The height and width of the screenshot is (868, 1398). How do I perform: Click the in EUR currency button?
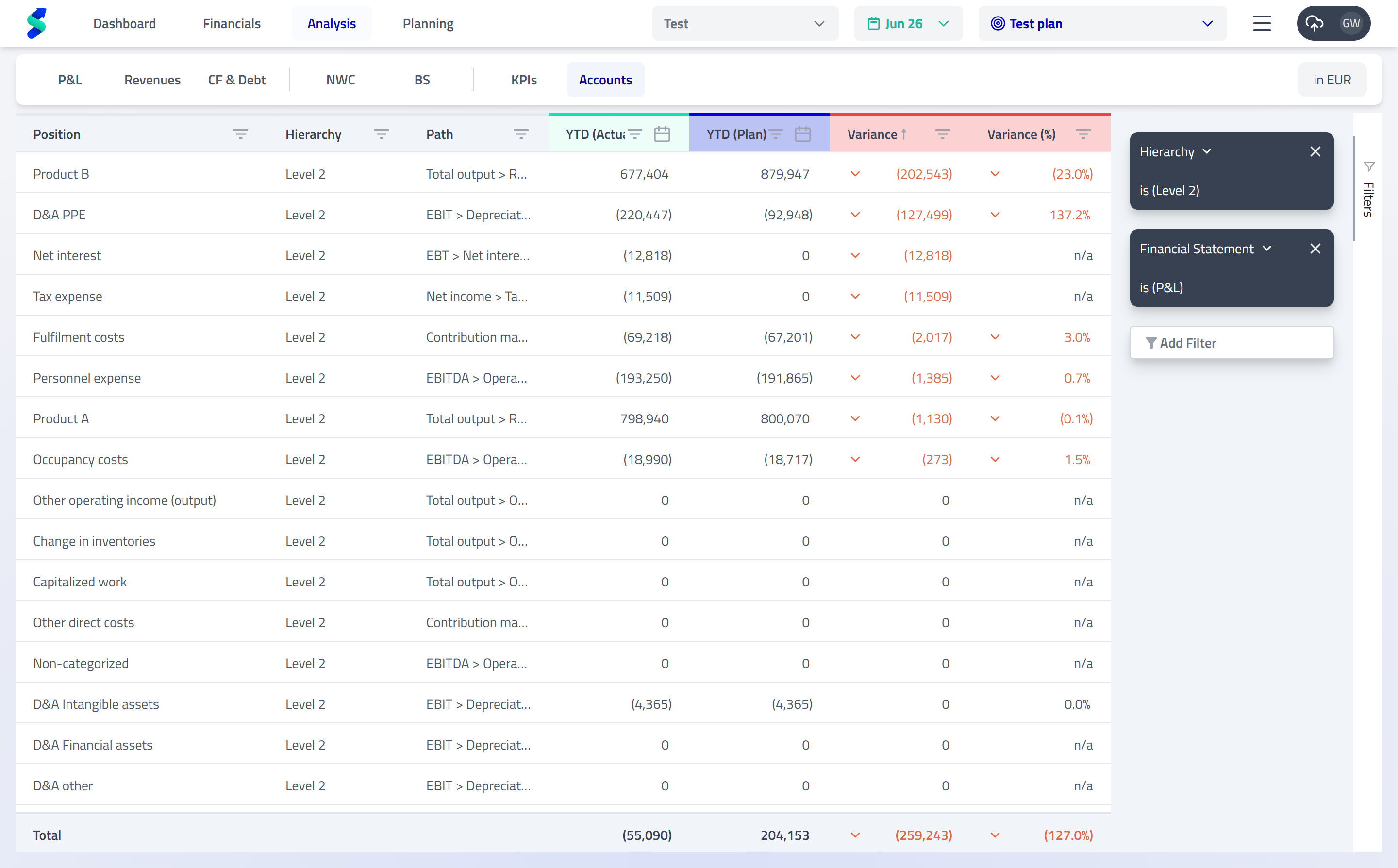pos(1332,80)
